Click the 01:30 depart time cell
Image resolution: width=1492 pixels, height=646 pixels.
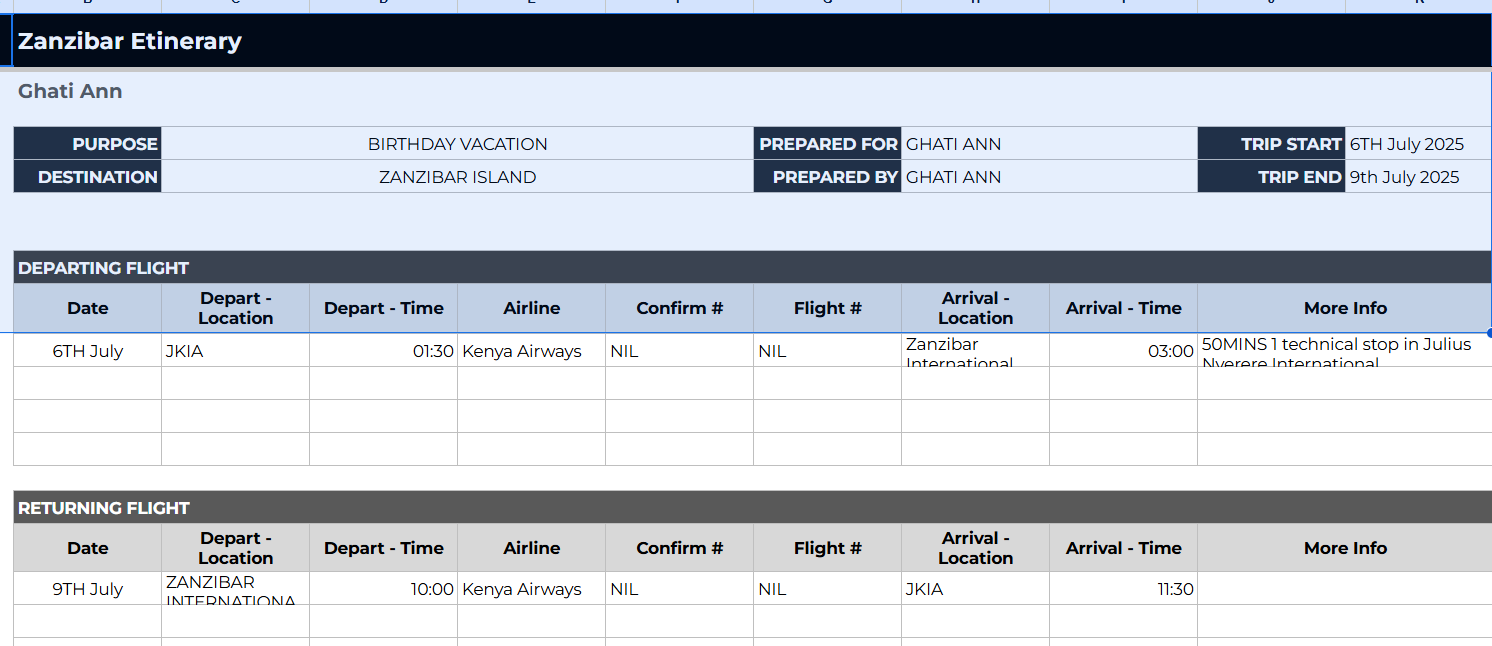tap(383, 351)
